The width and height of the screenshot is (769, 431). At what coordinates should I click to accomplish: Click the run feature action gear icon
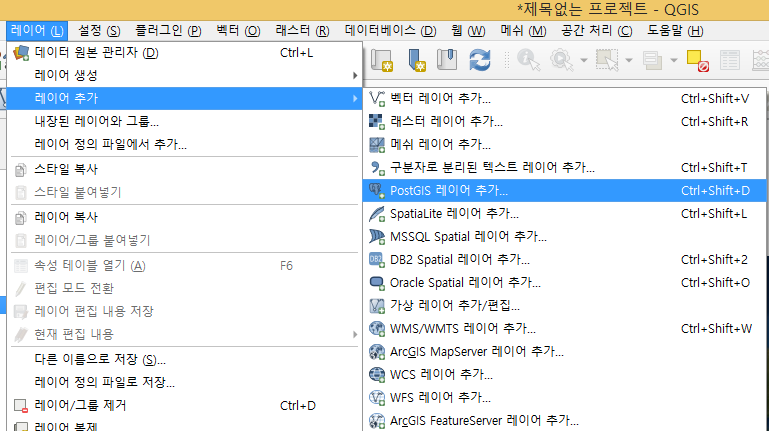click(562, 60)
